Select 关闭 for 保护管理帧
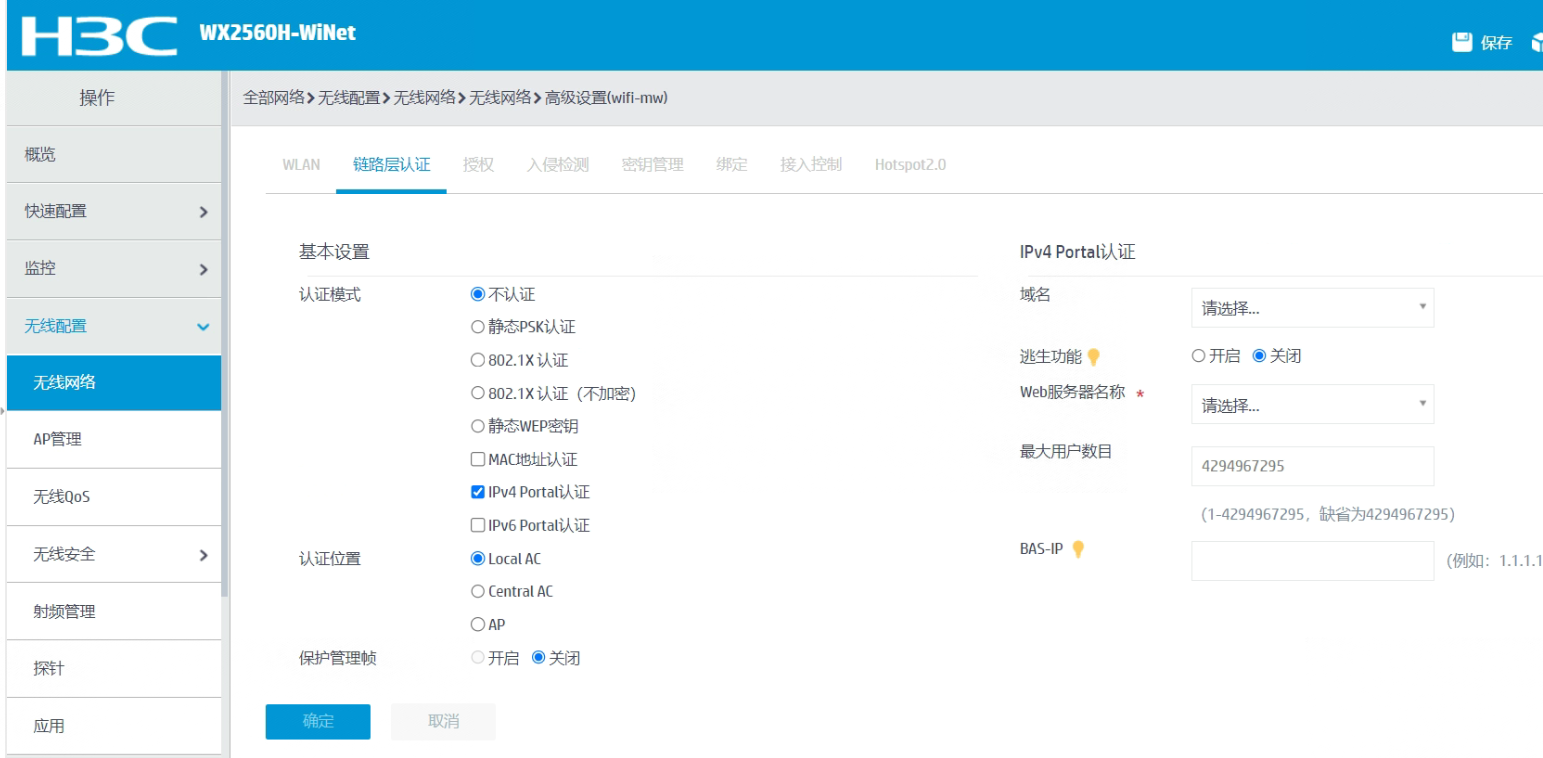This screenshot has width=1543, height=758. coord(538,658)
